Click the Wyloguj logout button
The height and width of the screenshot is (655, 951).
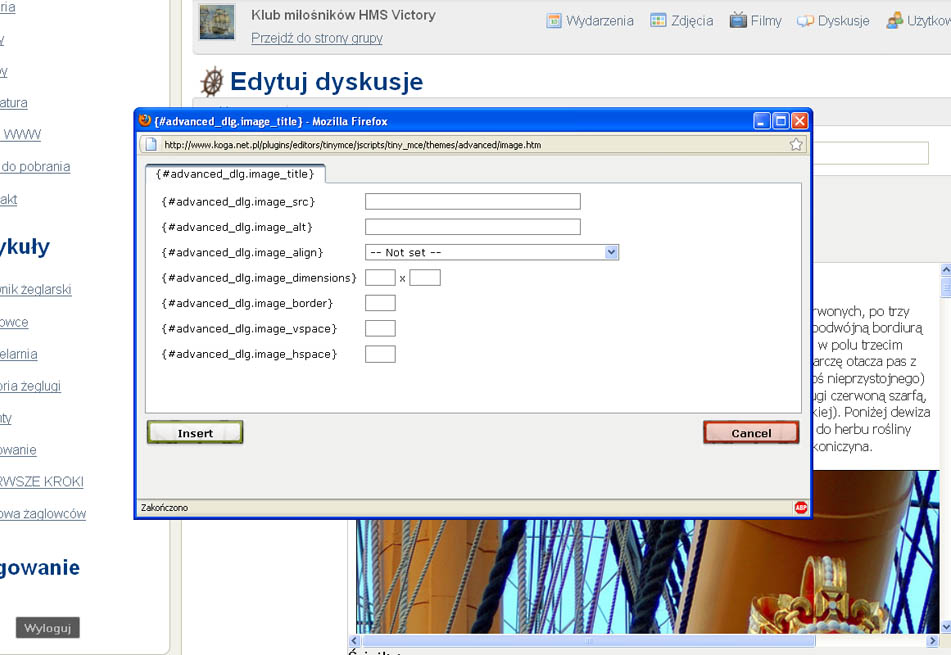pyautogui.click(x=47, y=628)
